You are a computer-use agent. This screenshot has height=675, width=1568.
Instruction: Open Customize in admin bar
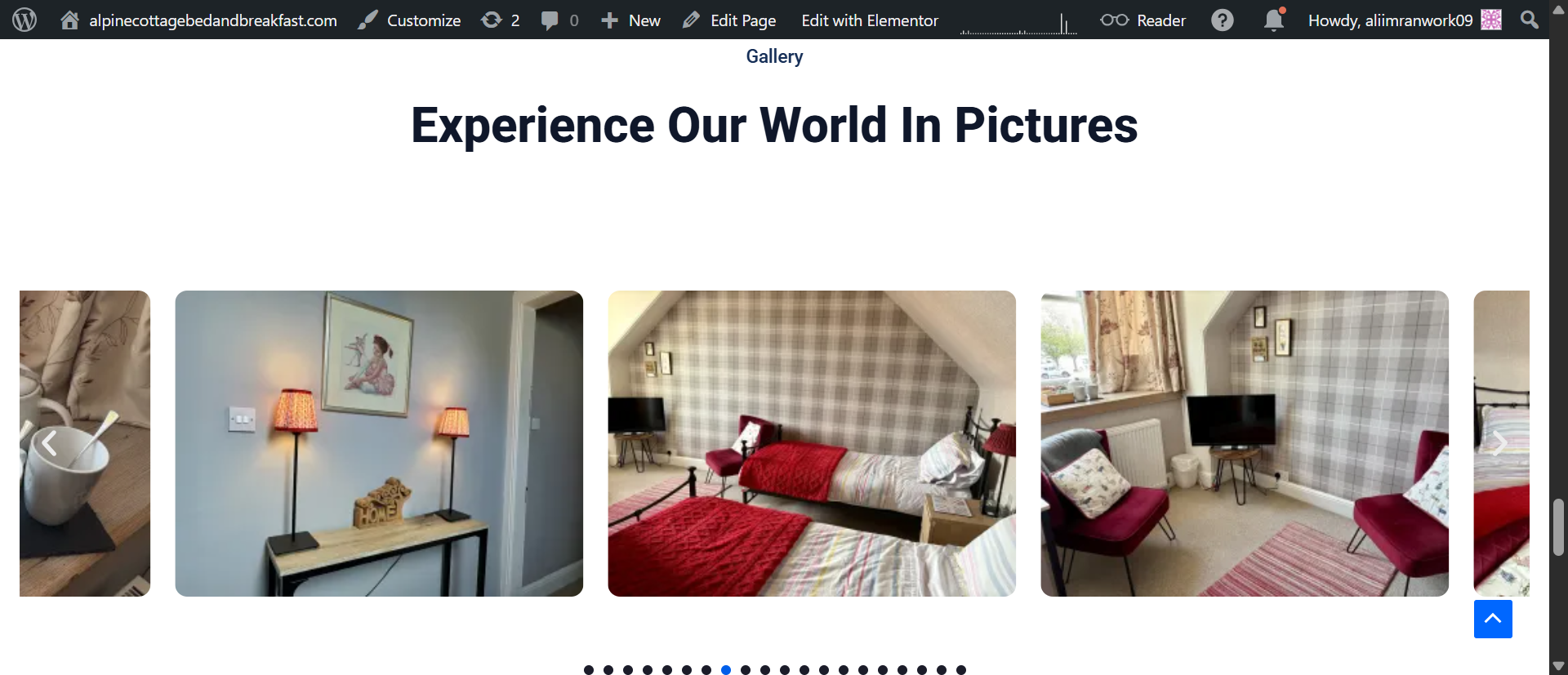pyautogui.click(x=410, y=20)
